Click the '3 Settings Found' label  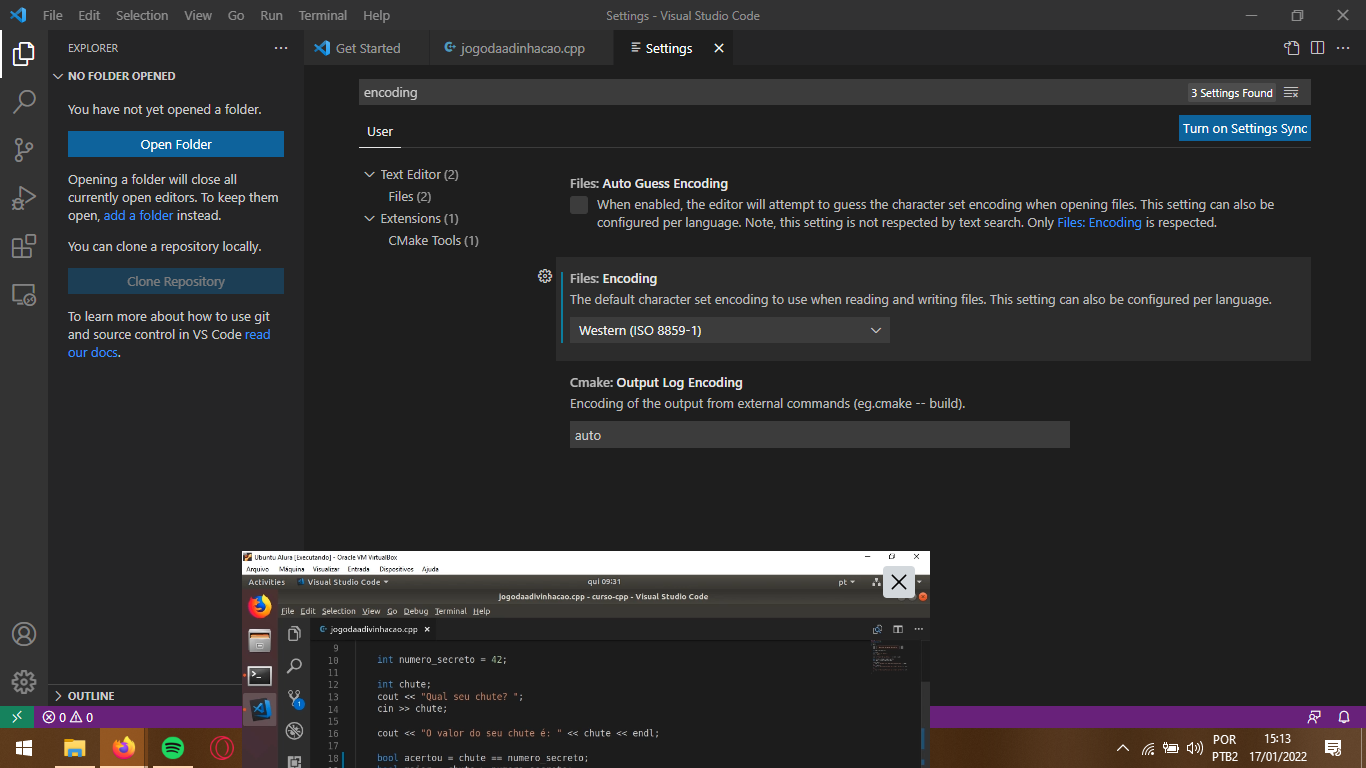point(1232,93)
